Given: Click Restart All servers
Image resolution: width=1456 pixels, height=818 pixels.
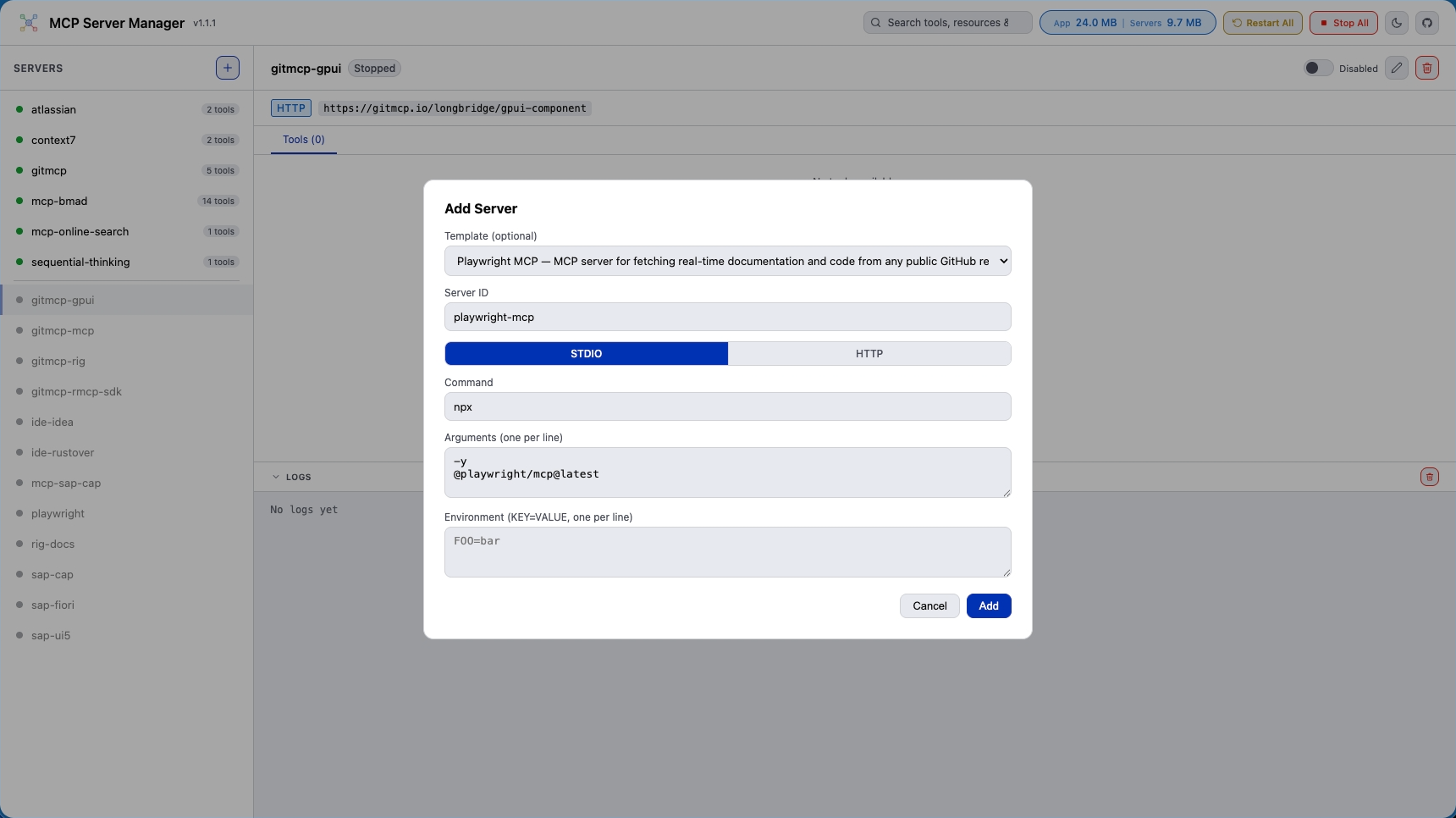Looking at the screenshot, I should [x=1262, y=23].
